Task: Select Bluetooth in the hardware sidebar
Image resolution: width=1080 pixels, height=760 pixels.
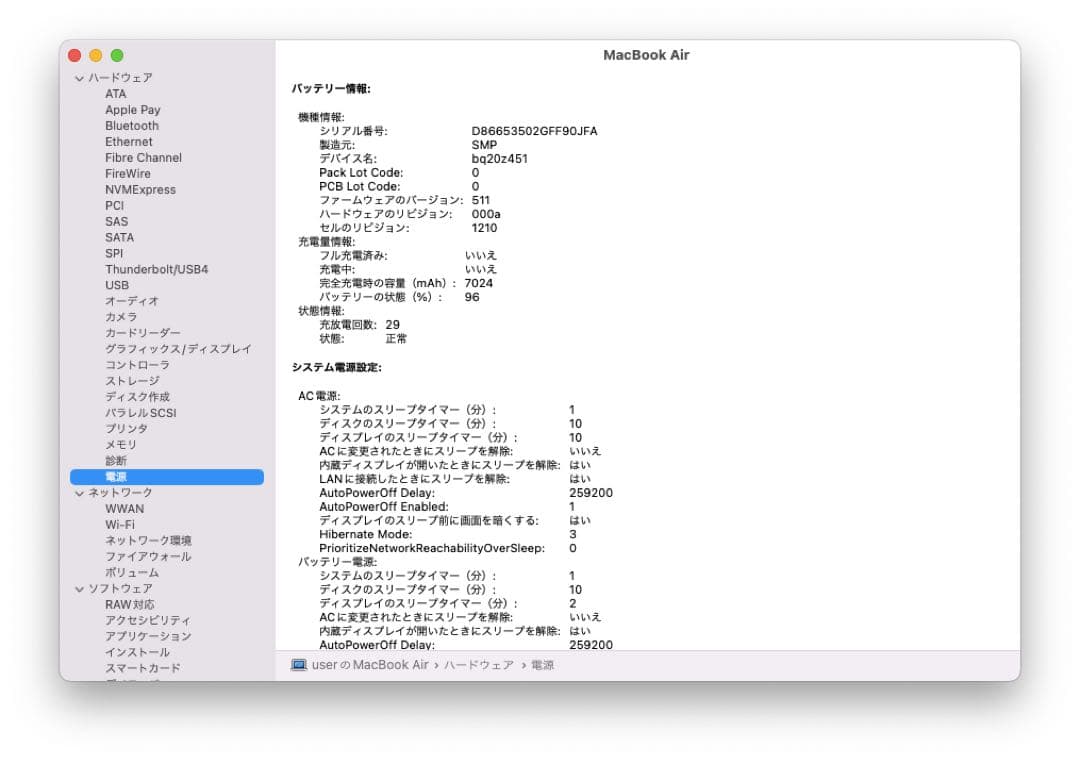Action: click(x=128, y=125)
